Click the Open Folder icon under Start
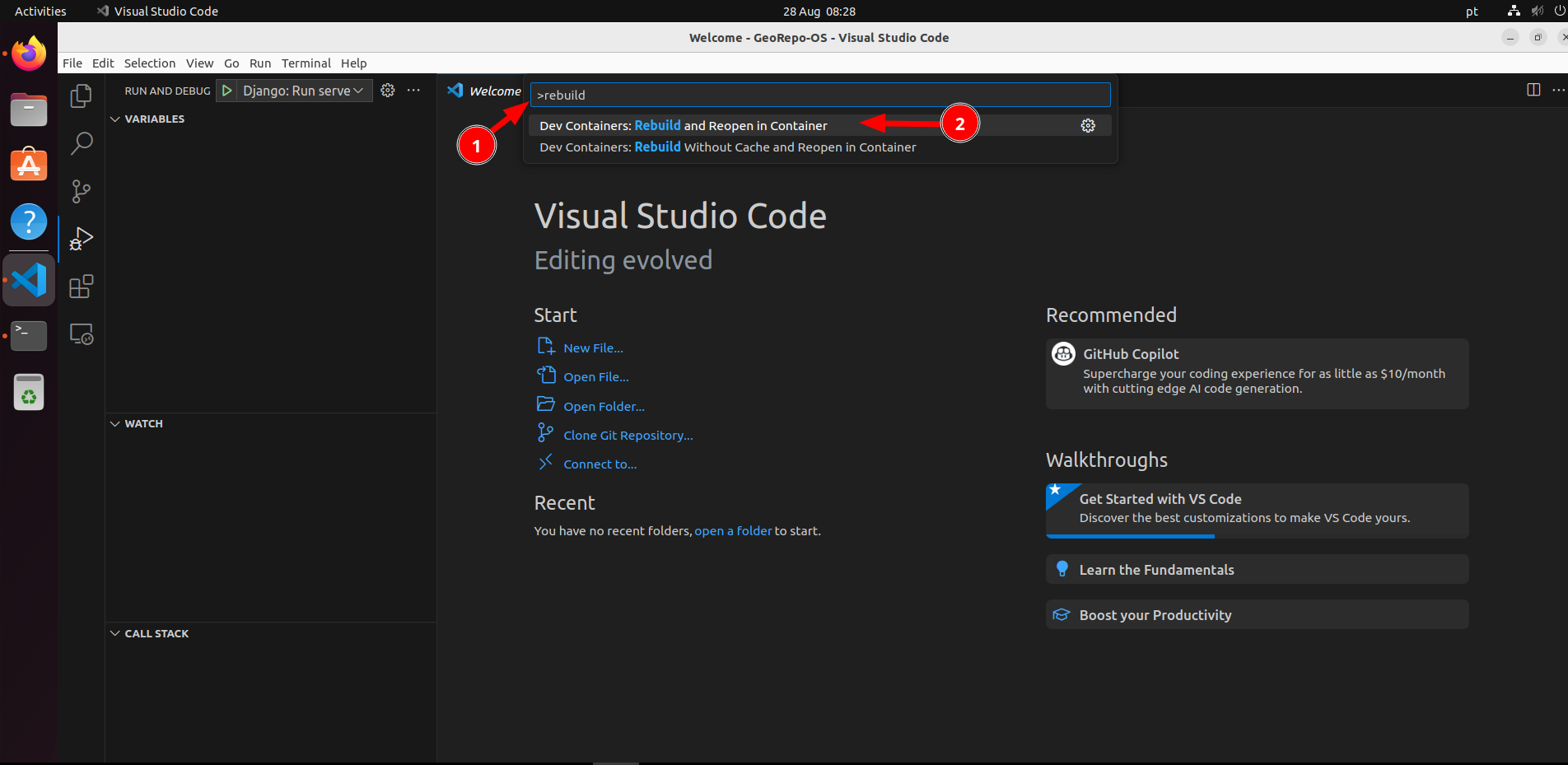This screenshot has height=765, width=1568. [545, 404]
